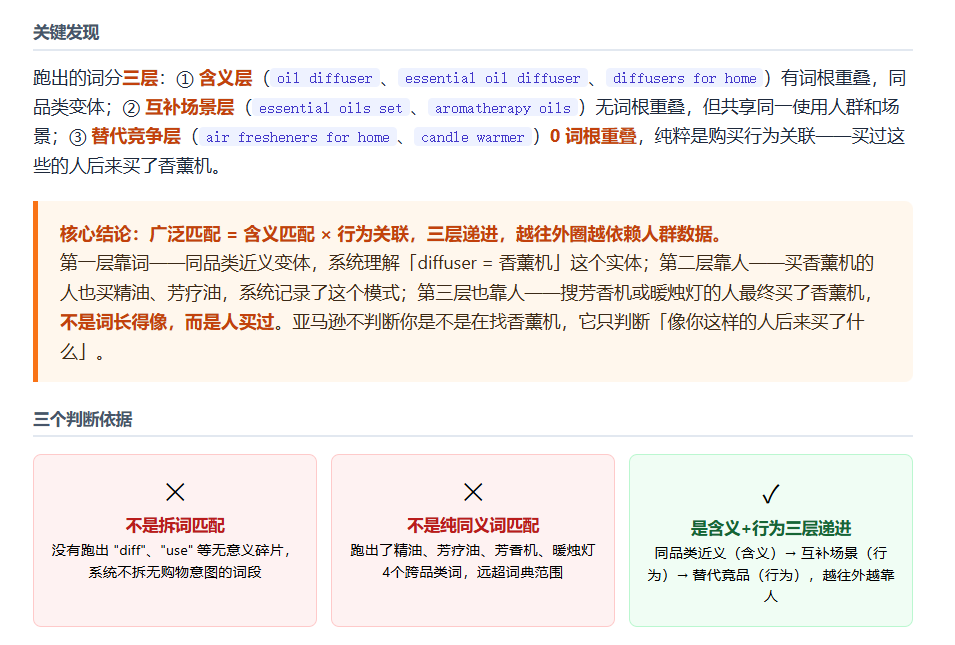955x645 pixels.
Task: Select the 'oil diffuser' keyword tag
Action: (325, 78)
